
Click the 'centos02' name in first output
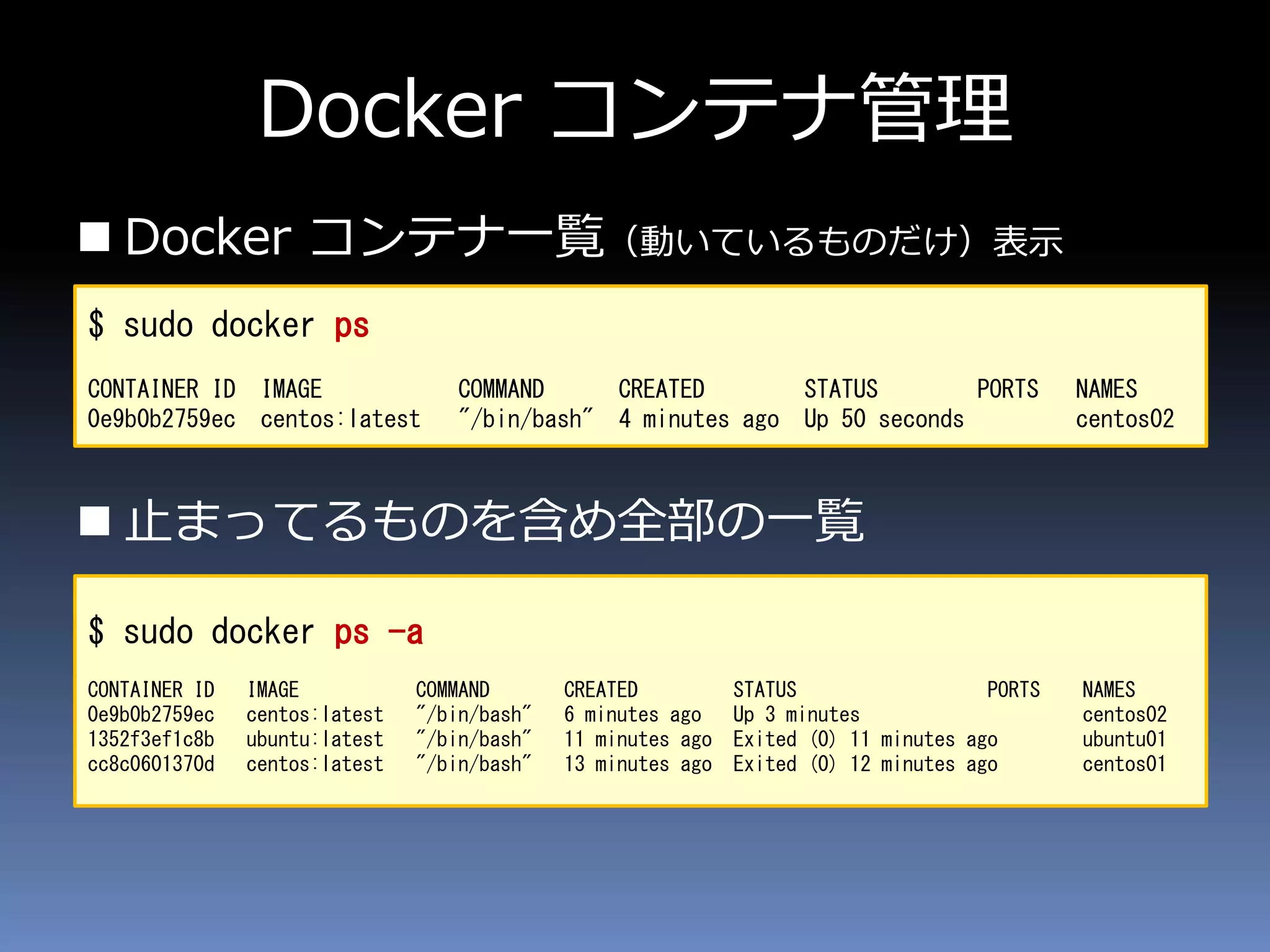pyautogui.click(x=1124, y=419)
